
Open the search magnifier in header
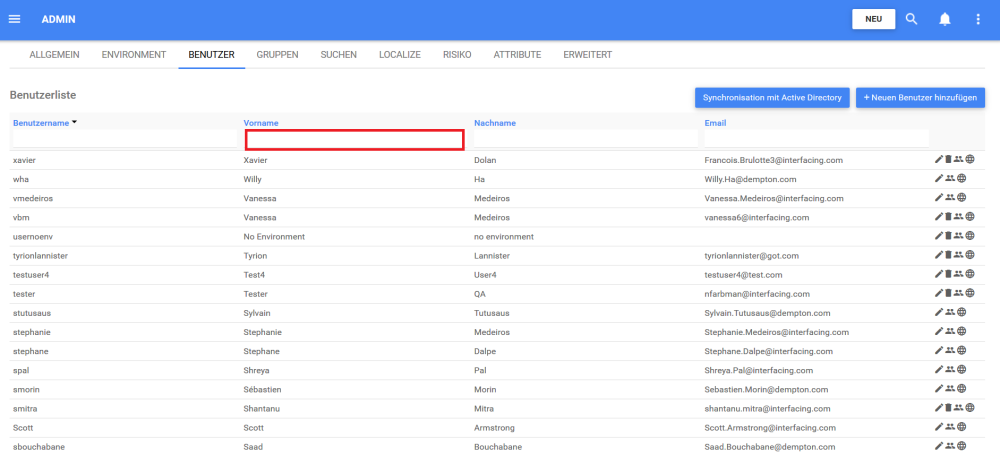pos(911,19)
